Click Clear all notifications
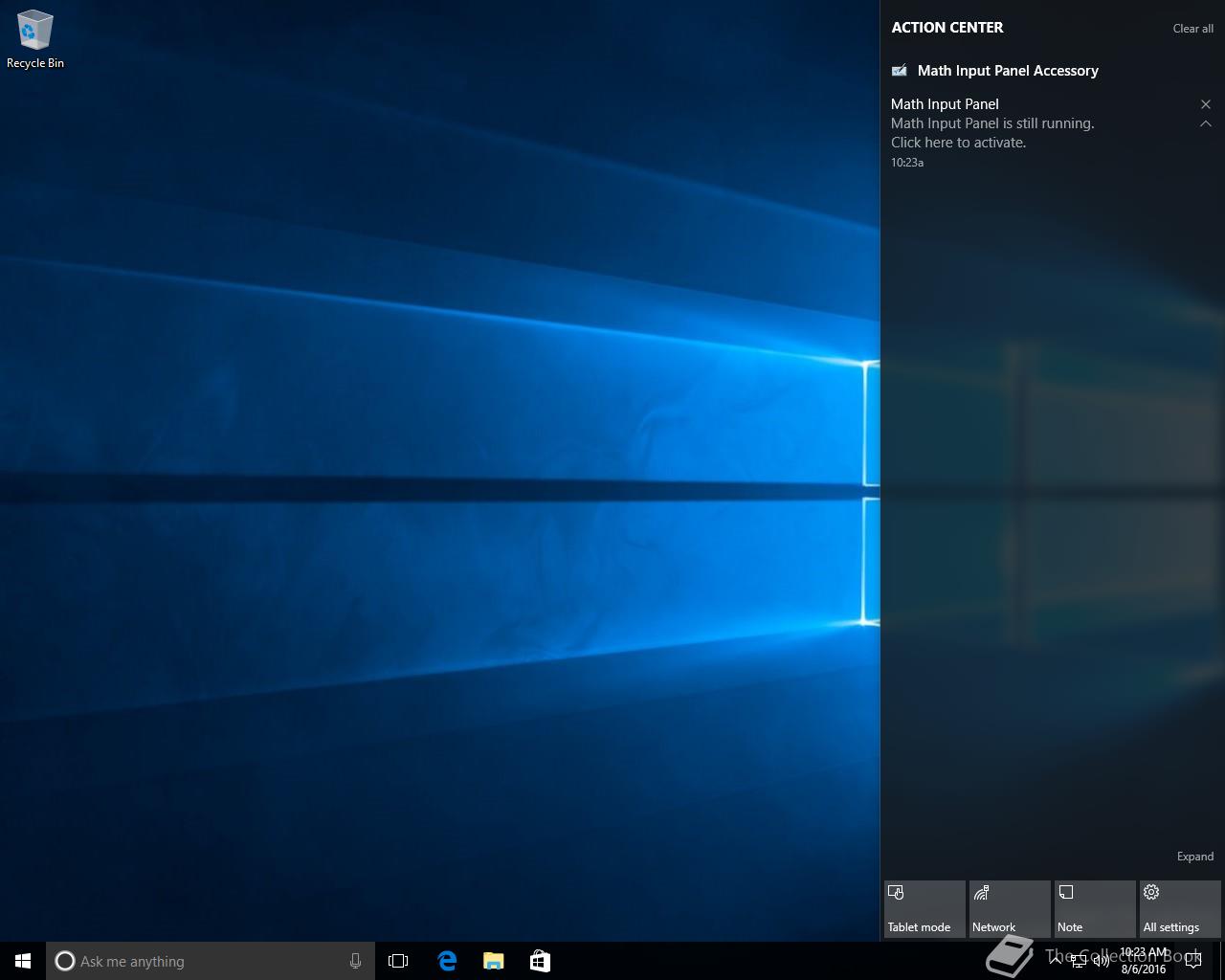The width and height of the screenshot is (1225, 980). coord(1192,29)
